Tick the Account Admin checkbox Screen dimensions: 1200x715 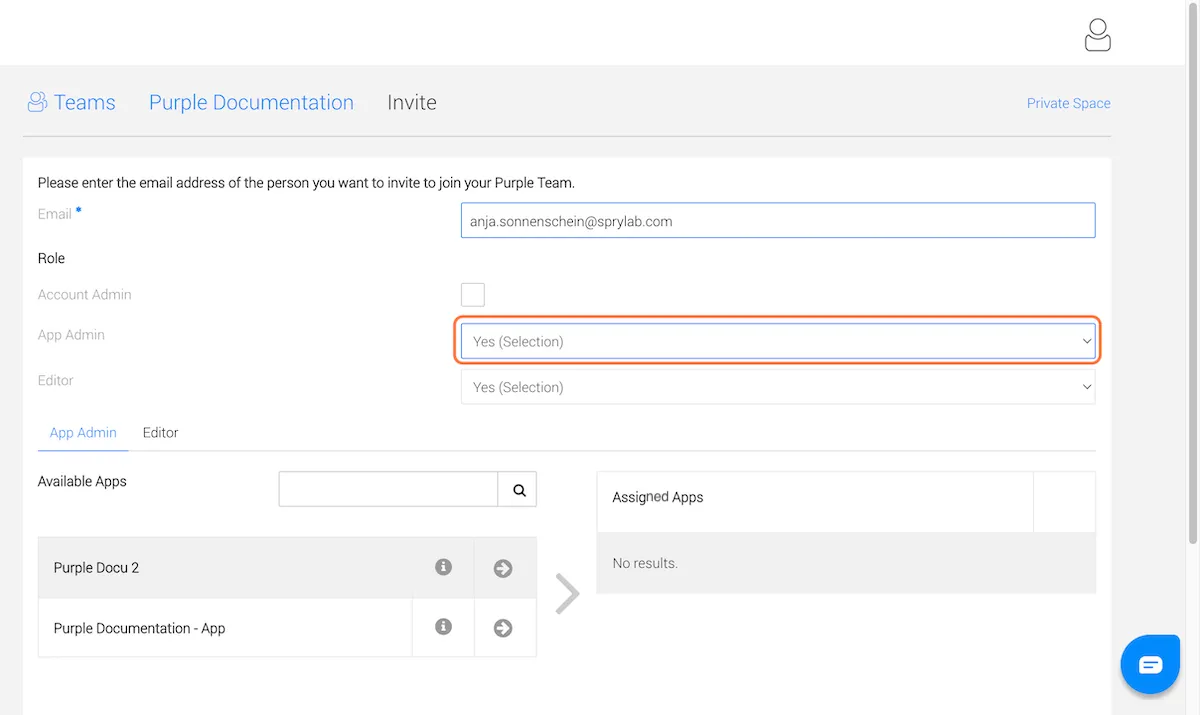click(x=473, y=294)
